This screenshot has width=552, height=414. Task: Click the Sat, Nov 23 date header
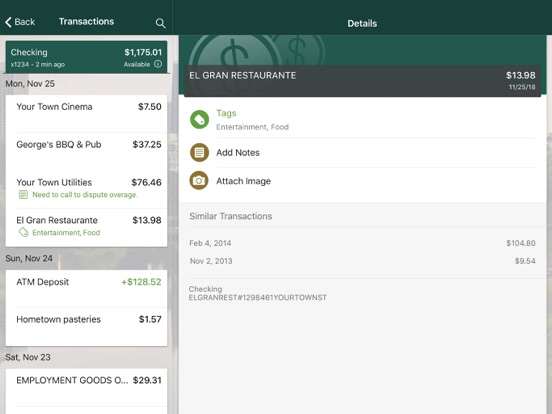click(28, 357)
